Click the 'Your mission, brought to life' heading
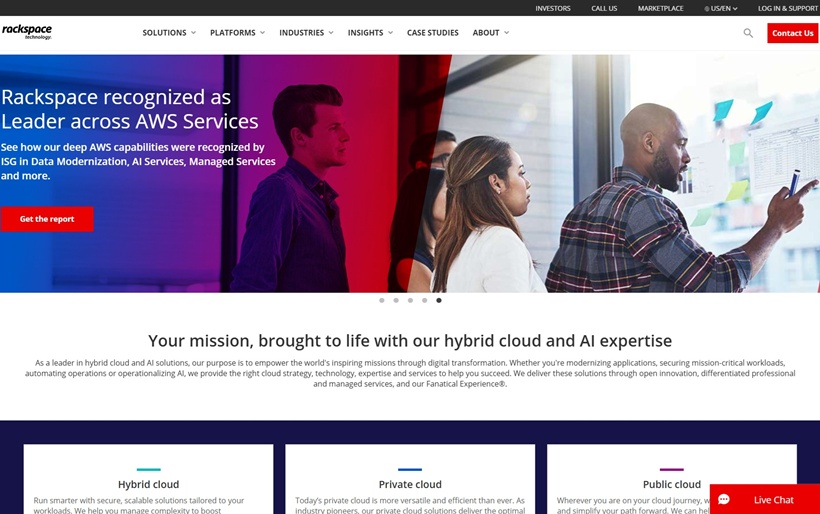820x514 pixels. (410, 341)
